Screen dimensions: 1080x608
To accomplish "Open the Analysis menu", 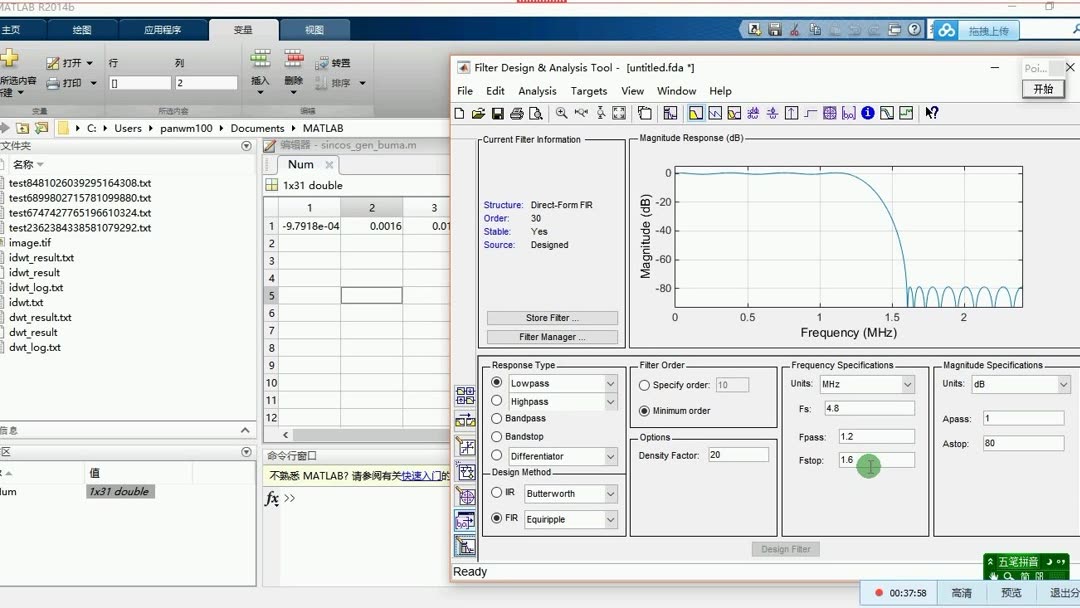I will [x=537, y=91].
